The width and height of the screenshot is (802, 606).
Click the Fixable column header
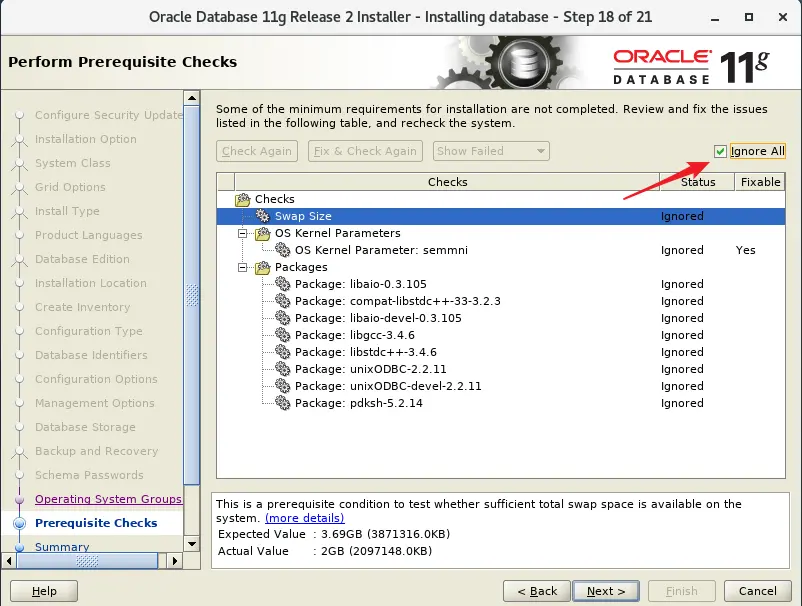pos(760,182)
